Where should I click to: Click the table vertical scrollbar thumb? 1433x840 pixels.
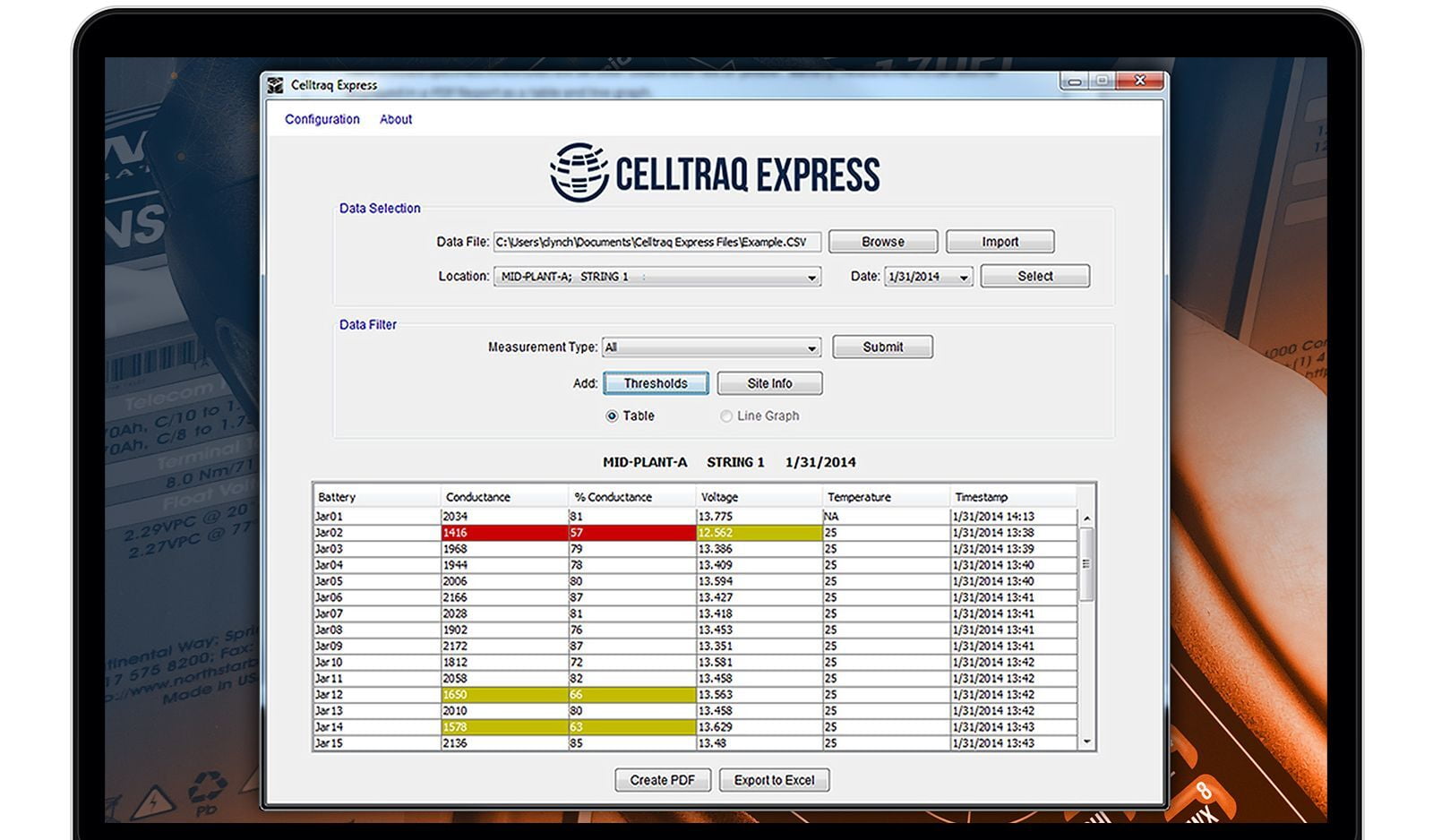(1086, 563)
